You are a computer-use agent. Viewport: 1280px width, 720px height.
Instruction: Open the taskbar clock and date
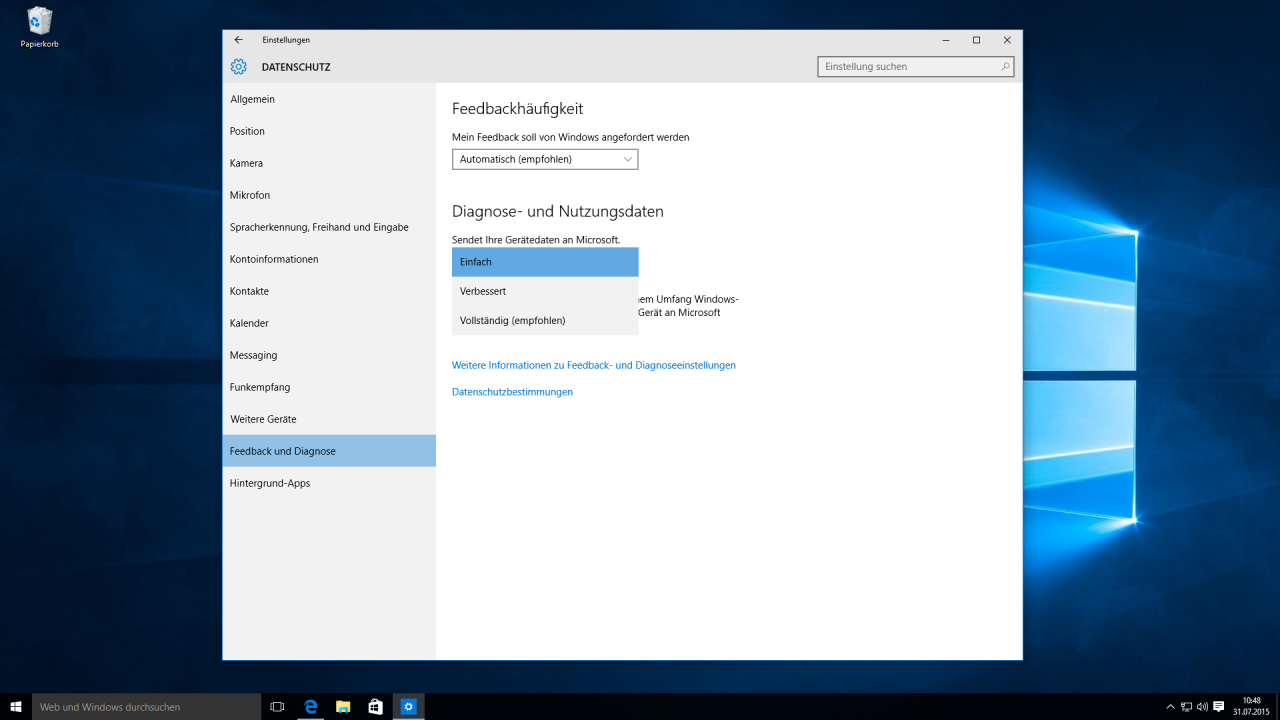pos(1251,707)
